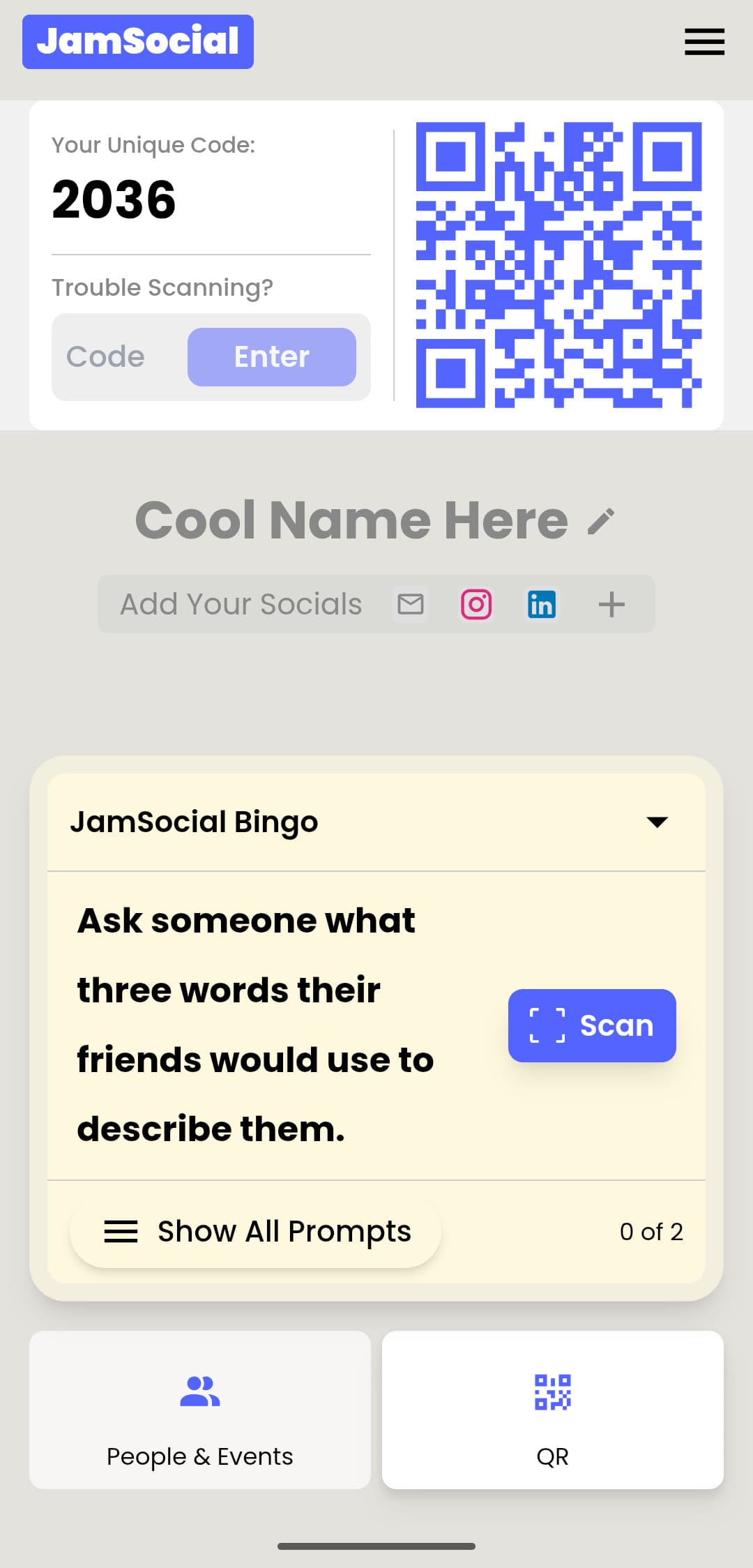Click the plus icon to add another social

(x=612, y=604)
